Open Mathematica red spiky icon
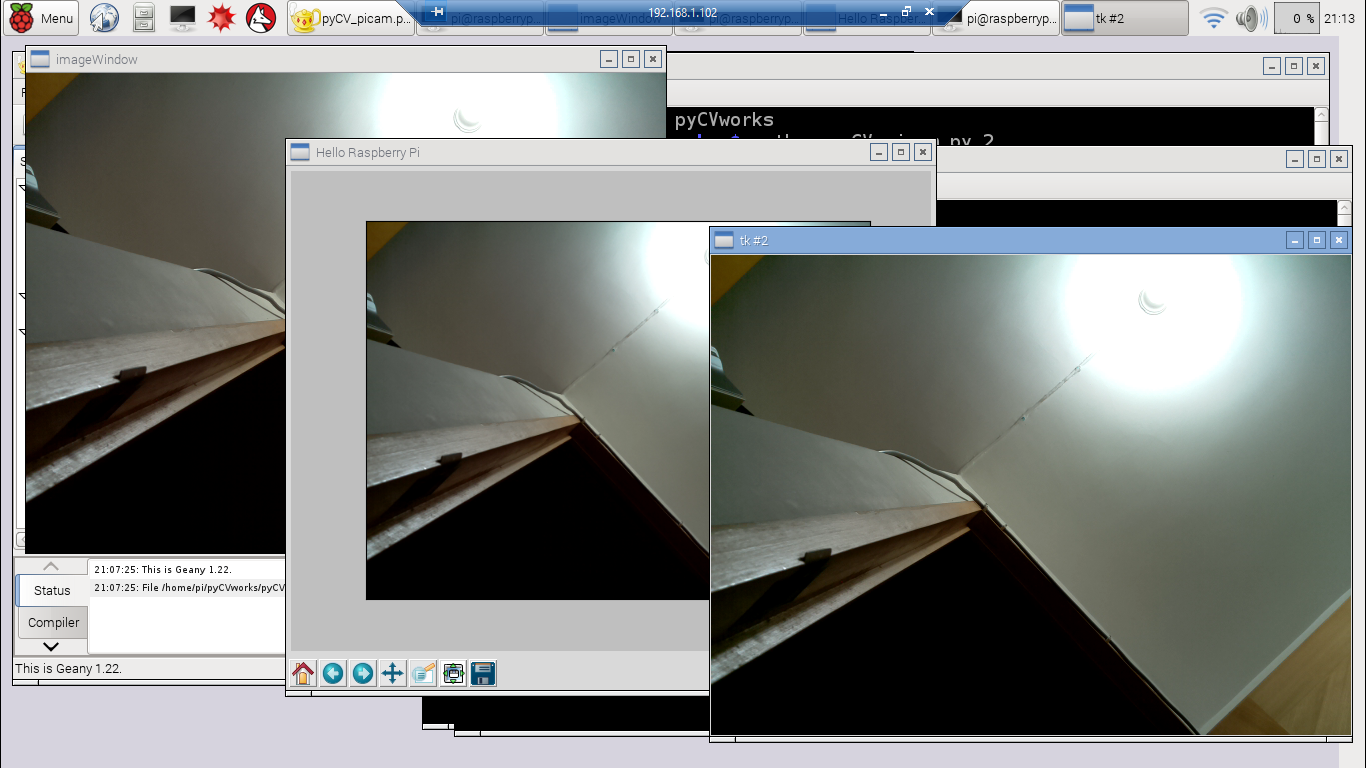 pos(221,18)
